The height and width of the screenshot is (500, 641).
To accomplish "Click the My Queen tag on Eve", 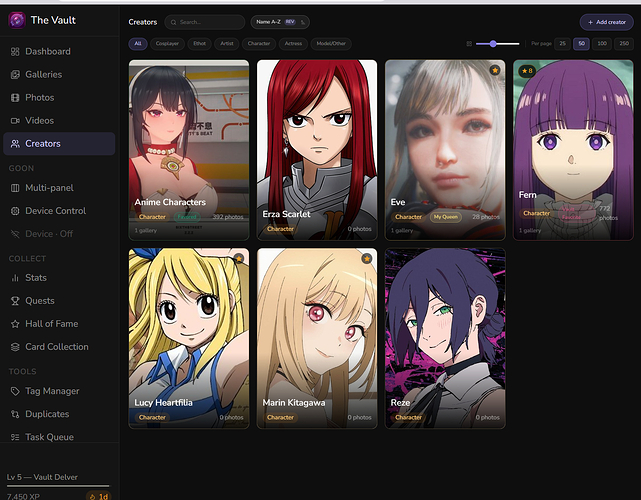I will pos(446,217).
